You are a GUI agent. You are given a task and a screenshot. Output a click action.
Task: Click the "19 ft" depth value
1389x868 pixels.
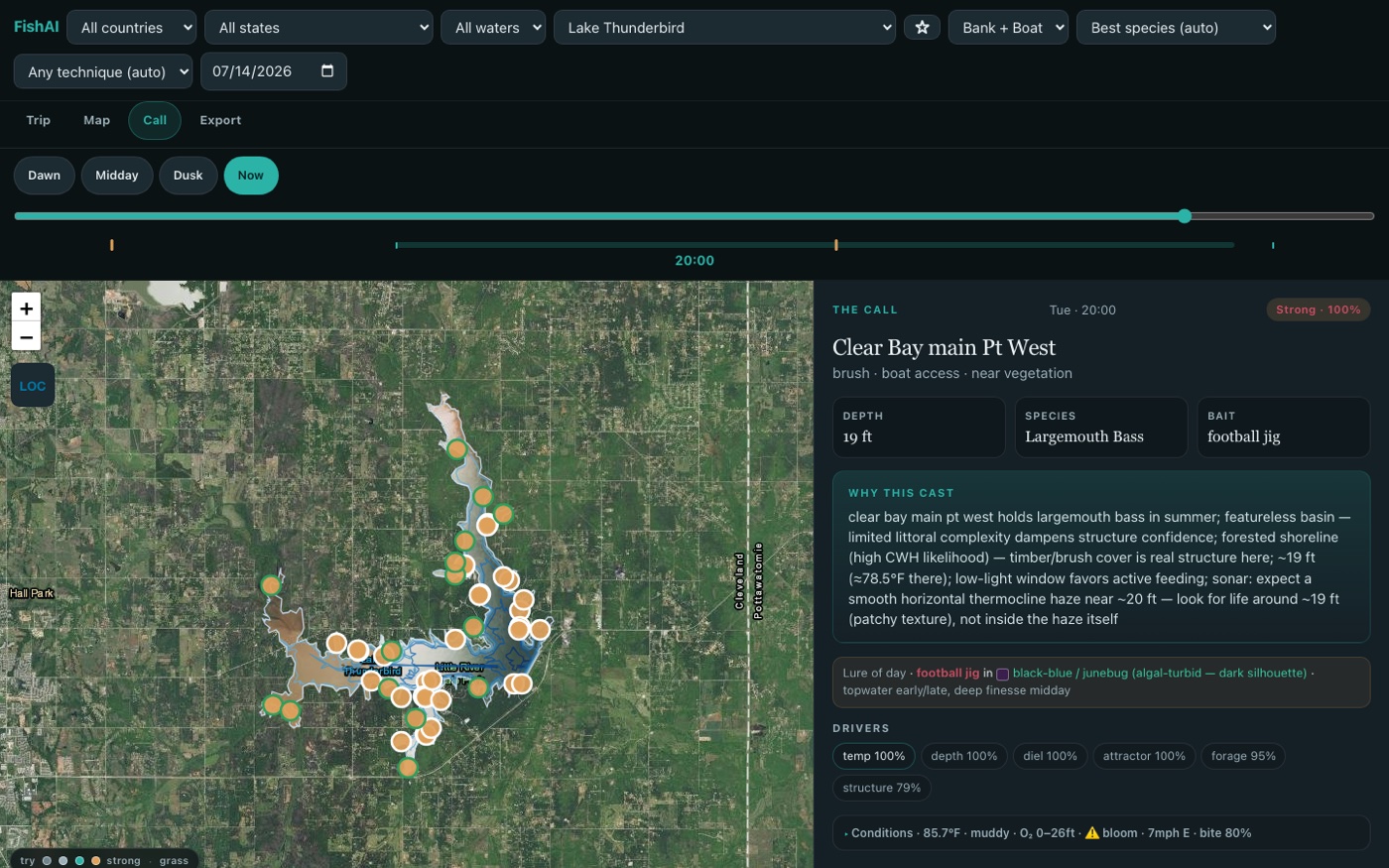tap(857, 436)
